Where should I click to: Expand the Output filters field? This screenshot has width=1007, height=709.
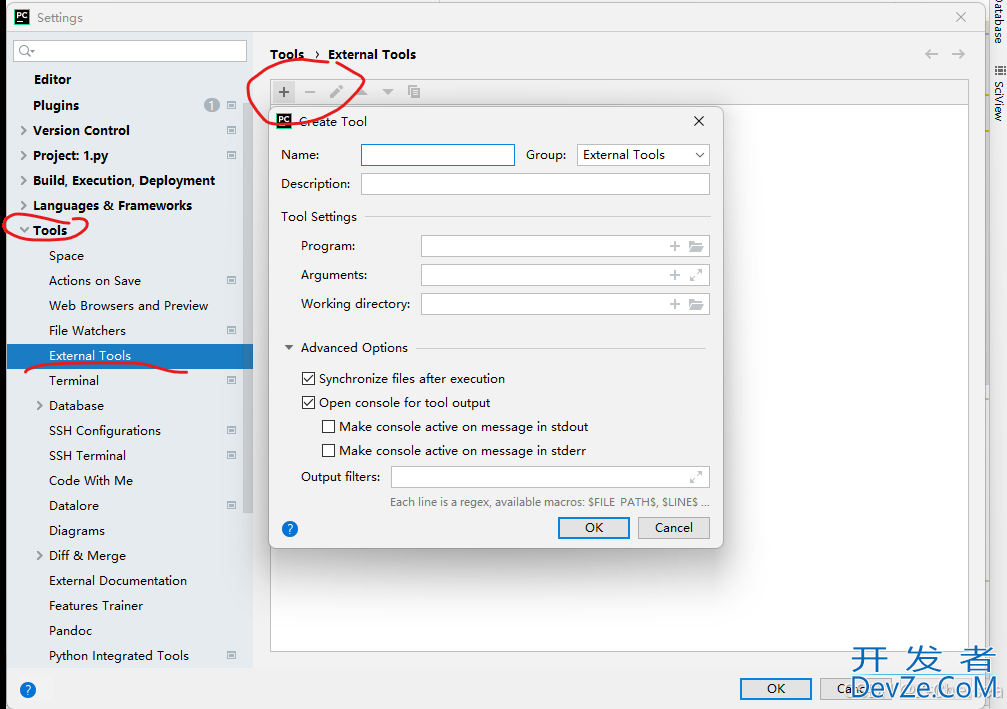[x=696, y=477]
